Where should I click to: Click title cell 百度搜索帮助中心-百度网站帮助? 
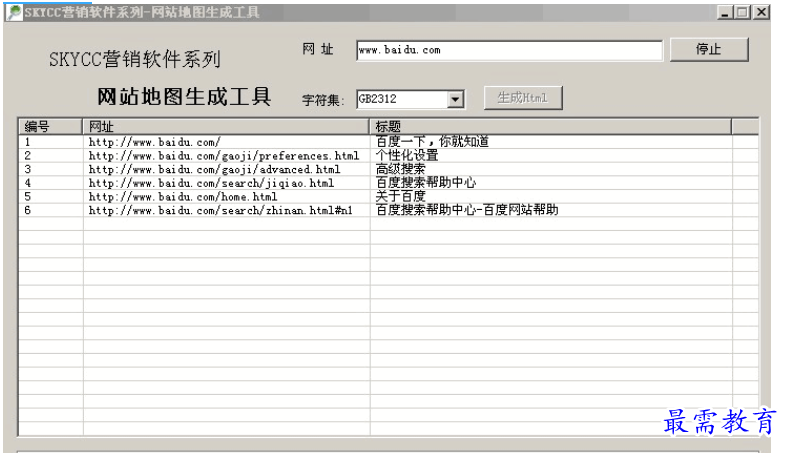pyautogui.click(x=467, y=210)
